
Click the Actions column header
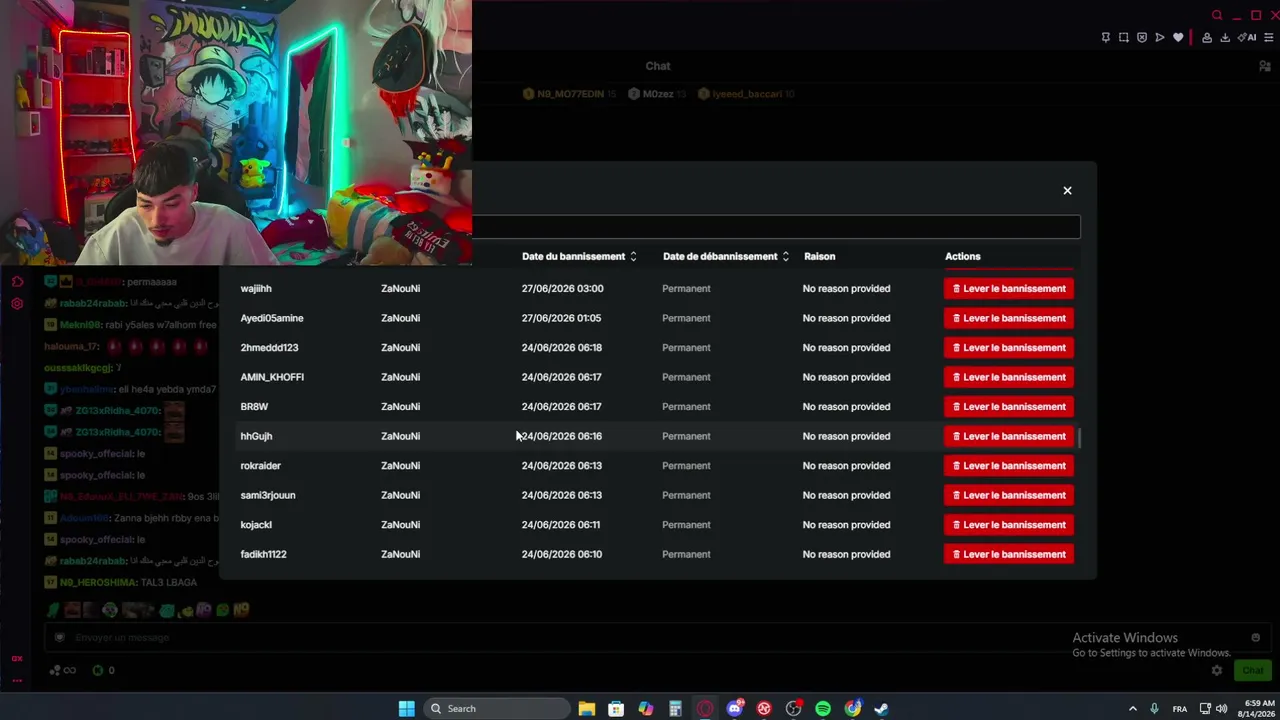point(963,256)
